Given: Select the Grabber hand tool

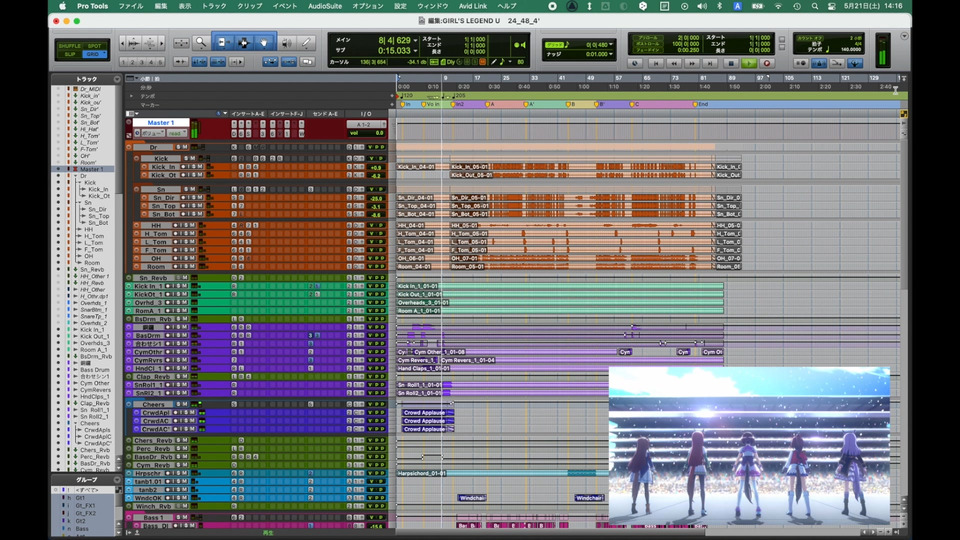Looking at the screenshot, I should pos(264,43).
